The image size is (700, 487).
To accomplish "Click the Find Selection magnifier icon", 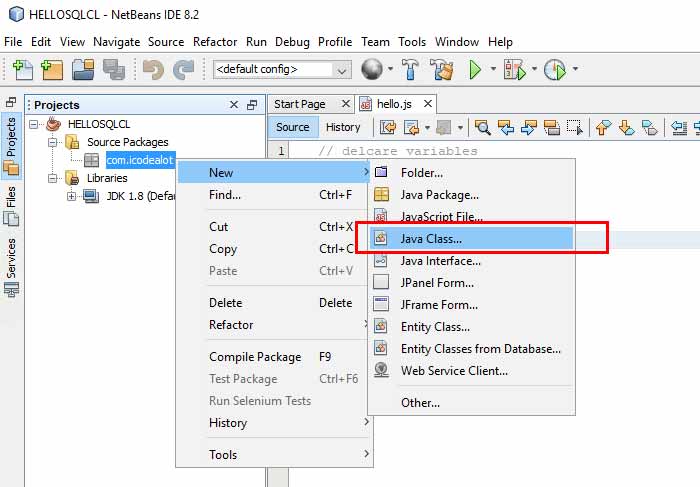I will pos(482,128).
